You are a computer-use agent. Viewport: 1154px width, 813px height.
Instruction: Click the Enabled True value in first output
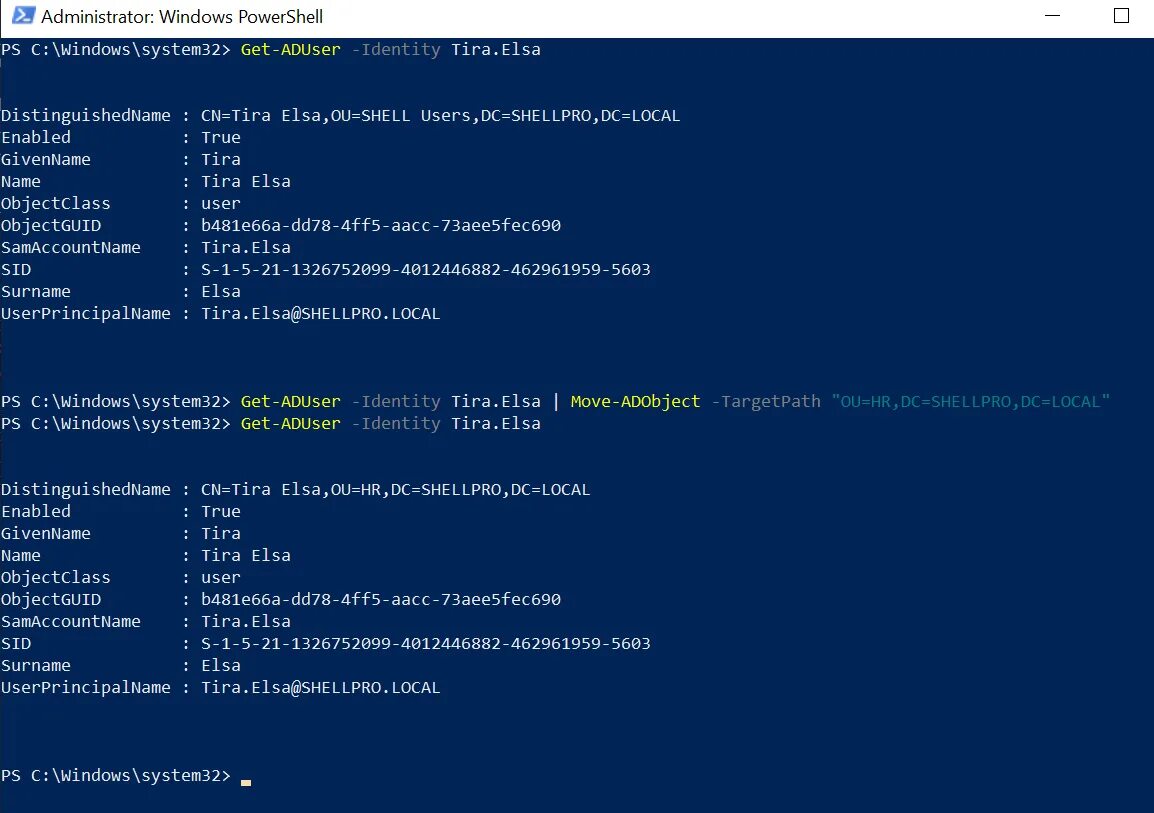tap(220, 137)
